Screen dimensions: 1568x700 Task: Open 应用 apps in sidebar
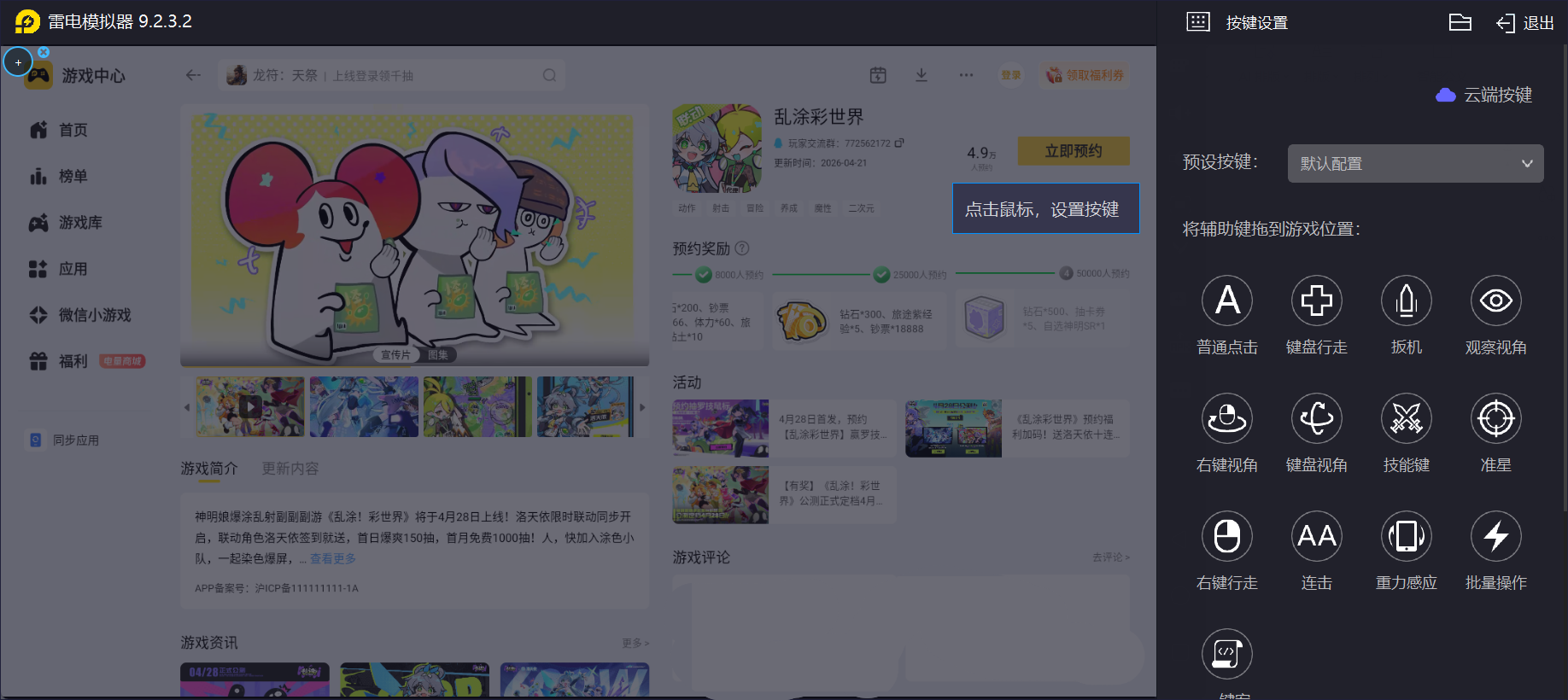click(59, 269)
